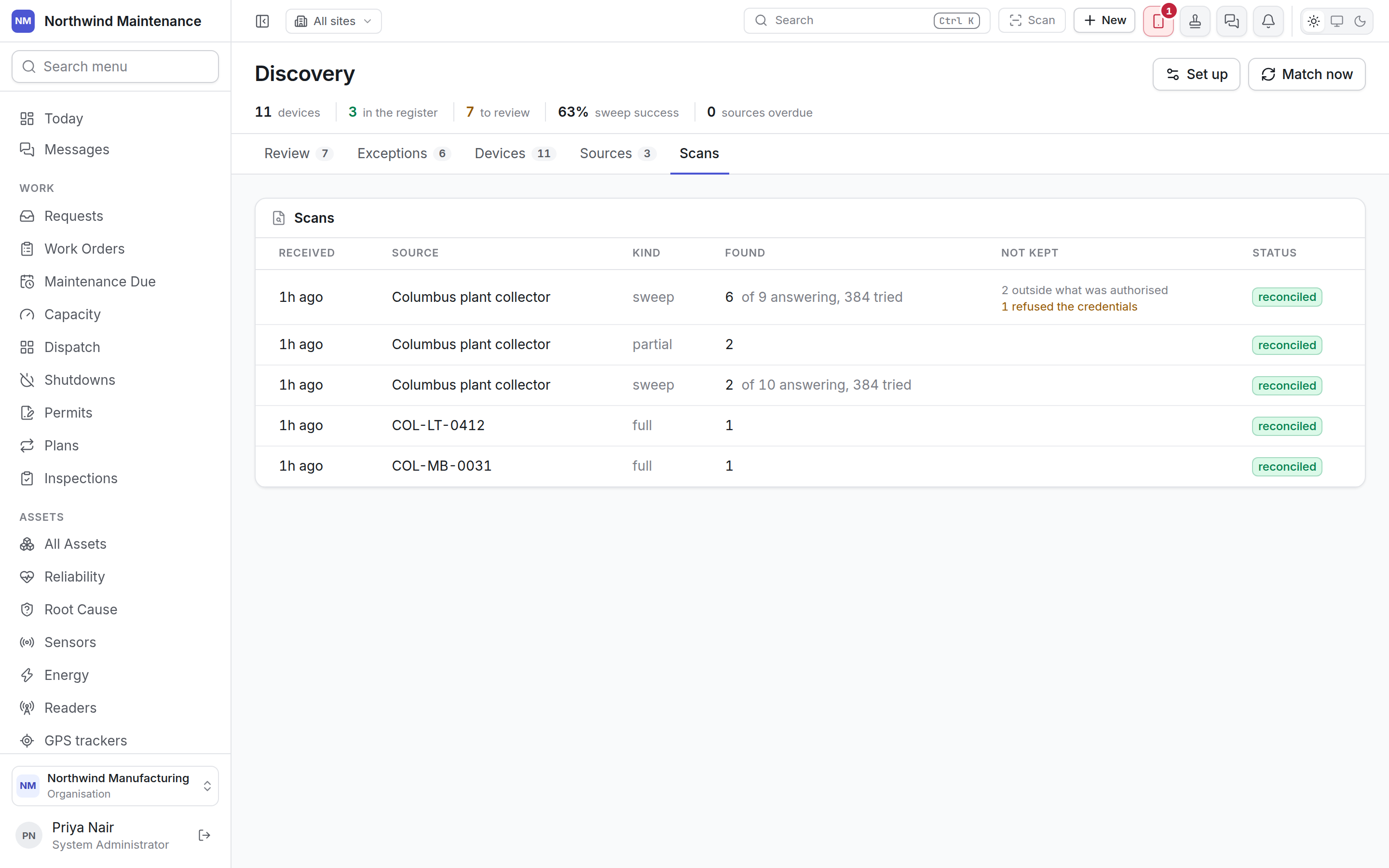
Task: Switch to the Review tab
Action: [299, 153]
